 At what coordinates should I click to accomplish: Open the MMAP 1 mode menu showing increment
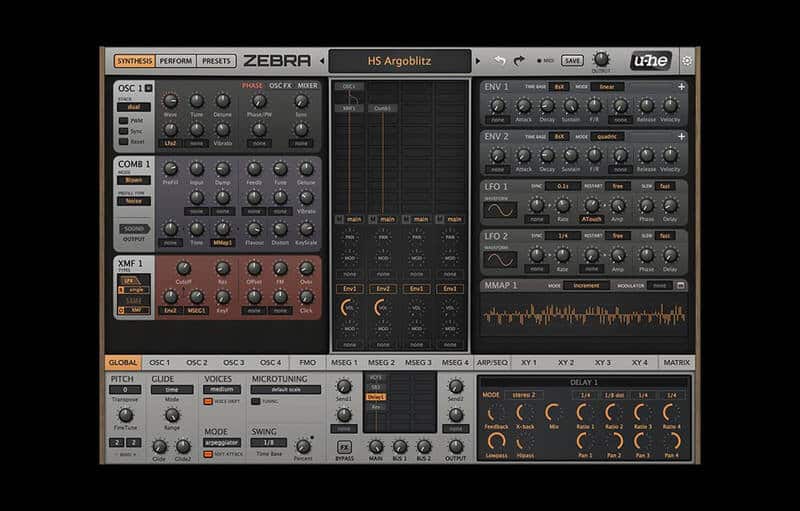pos(586,286)
